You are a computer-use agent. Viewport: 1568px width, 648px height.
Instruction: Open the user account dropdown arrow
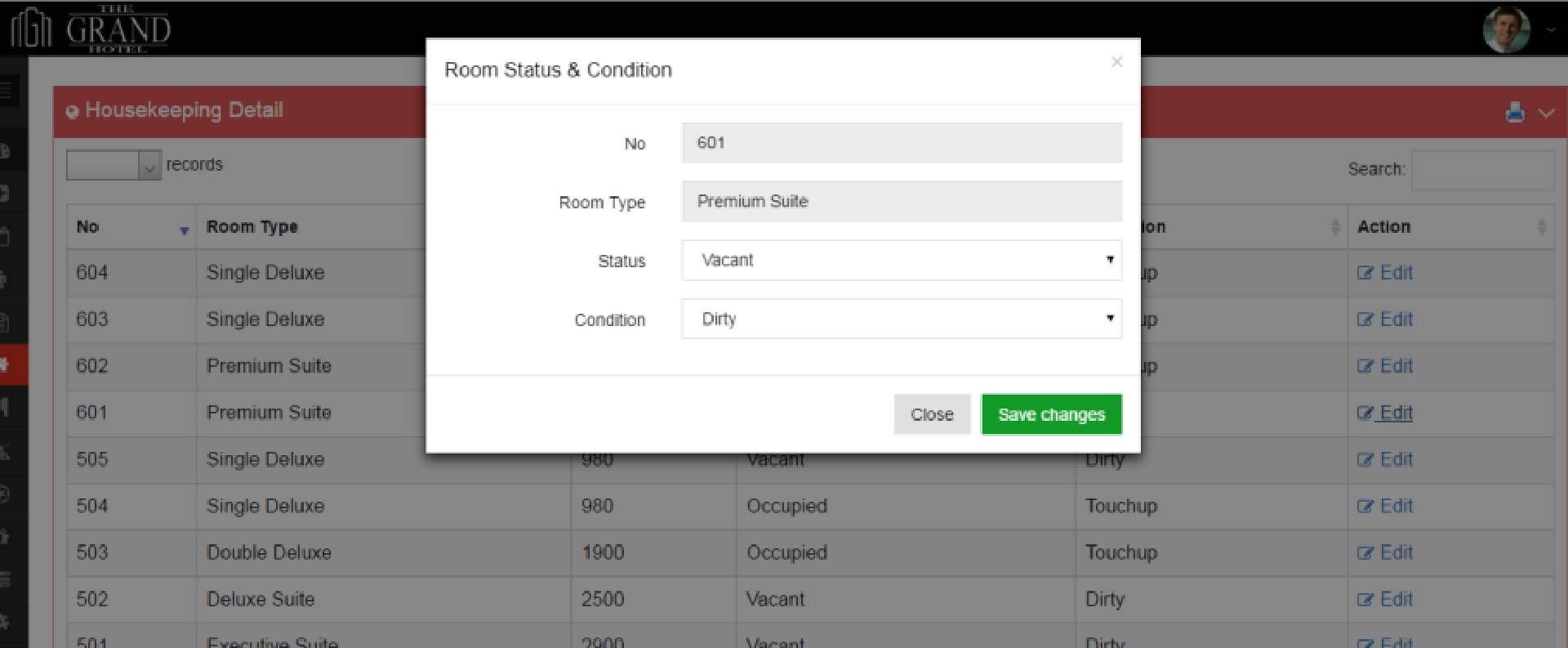pyautogui.click(x=1550, y=30)
